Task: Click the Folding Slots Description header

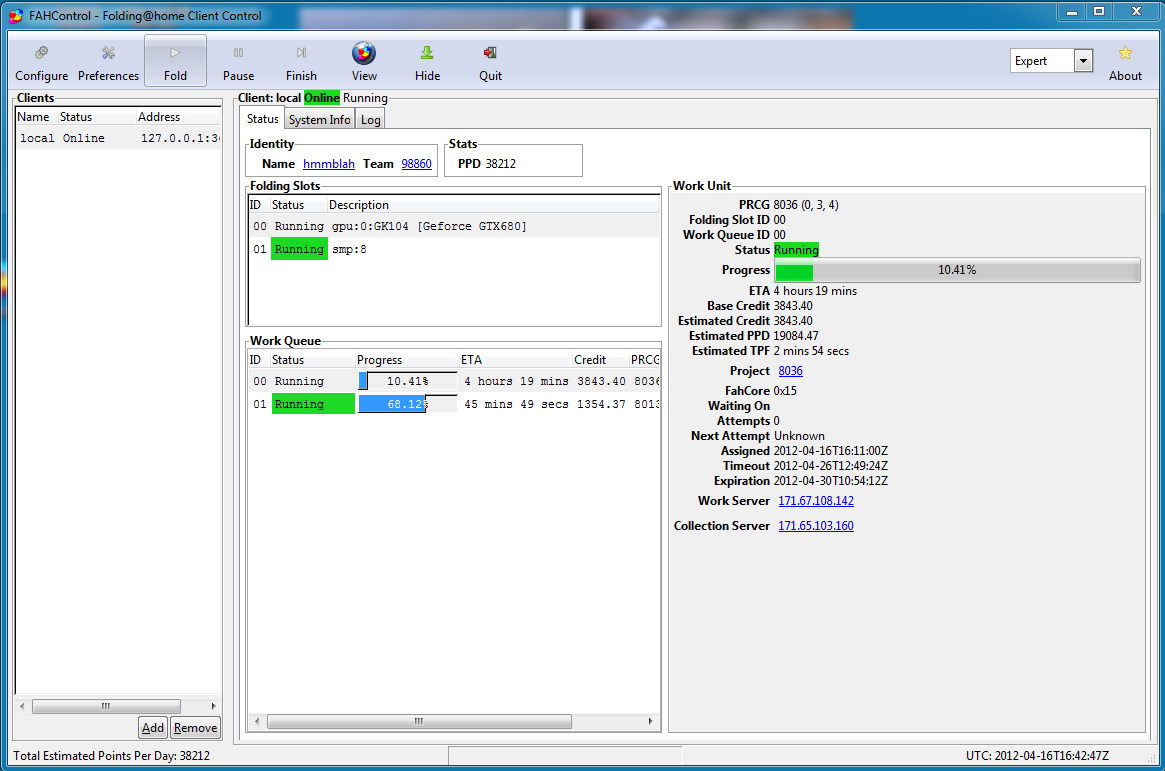Action: [x=493, y=205]
